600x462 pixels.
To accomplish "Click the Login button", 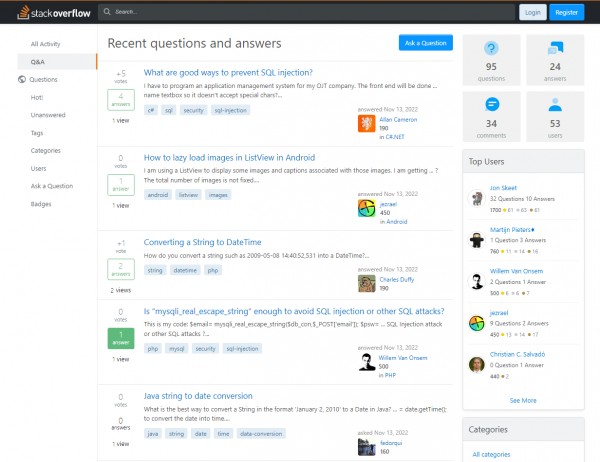I will click(531, 12).
